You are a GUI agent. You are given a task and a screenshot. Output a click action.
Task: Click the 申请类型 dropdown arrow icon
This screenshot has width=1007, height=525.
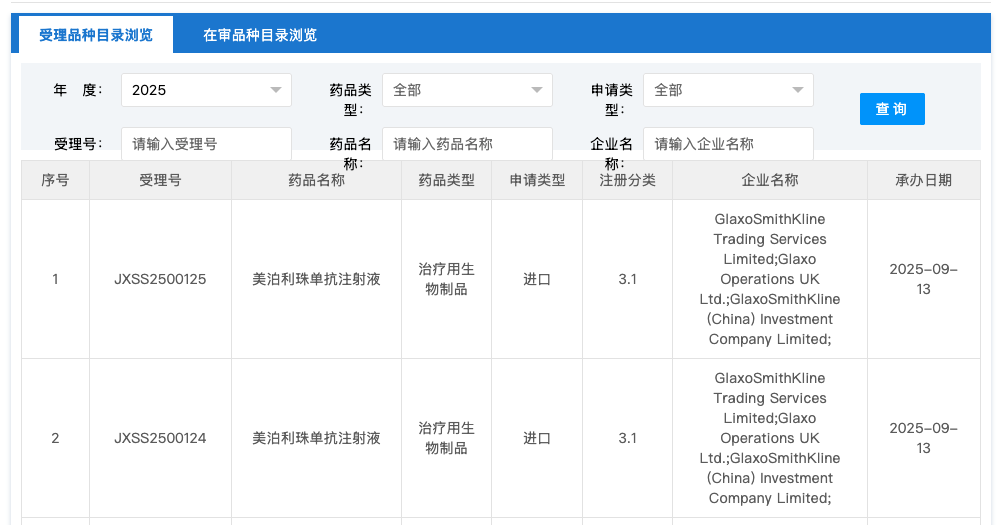[798, 90]
